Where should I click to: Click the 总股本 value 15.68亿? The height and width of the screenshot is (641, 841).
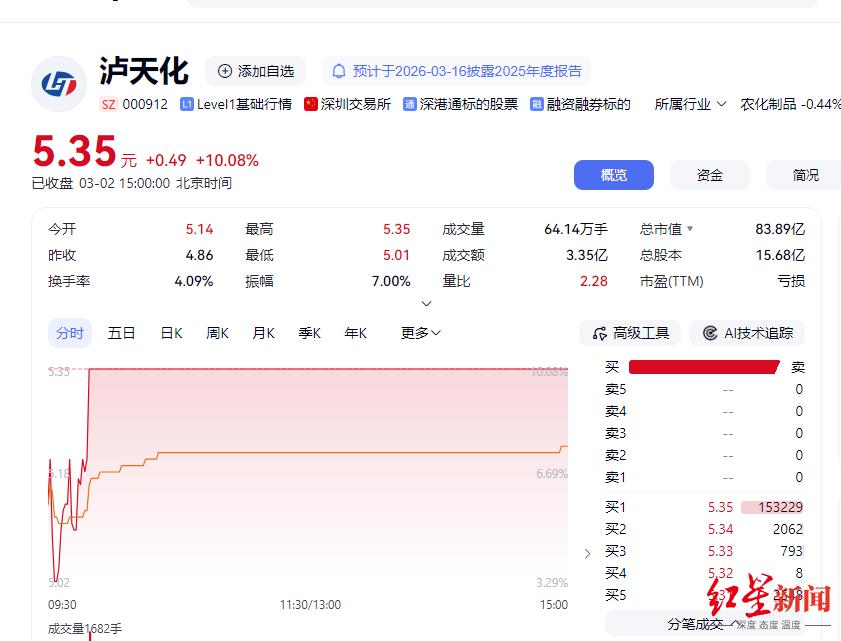click(780, 255)
